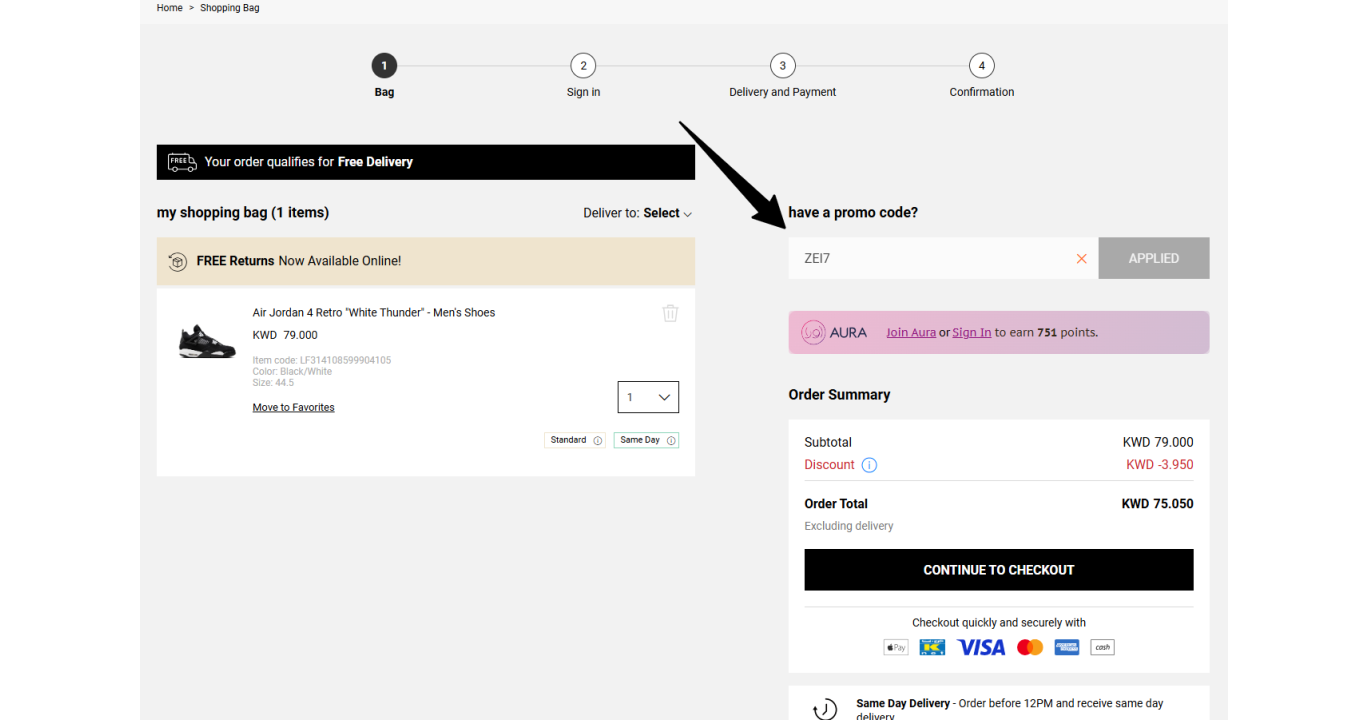Click the Aura logo icon
This screenshot has height=720, width=1368.
pyautogui.click(x=813, y=333)
